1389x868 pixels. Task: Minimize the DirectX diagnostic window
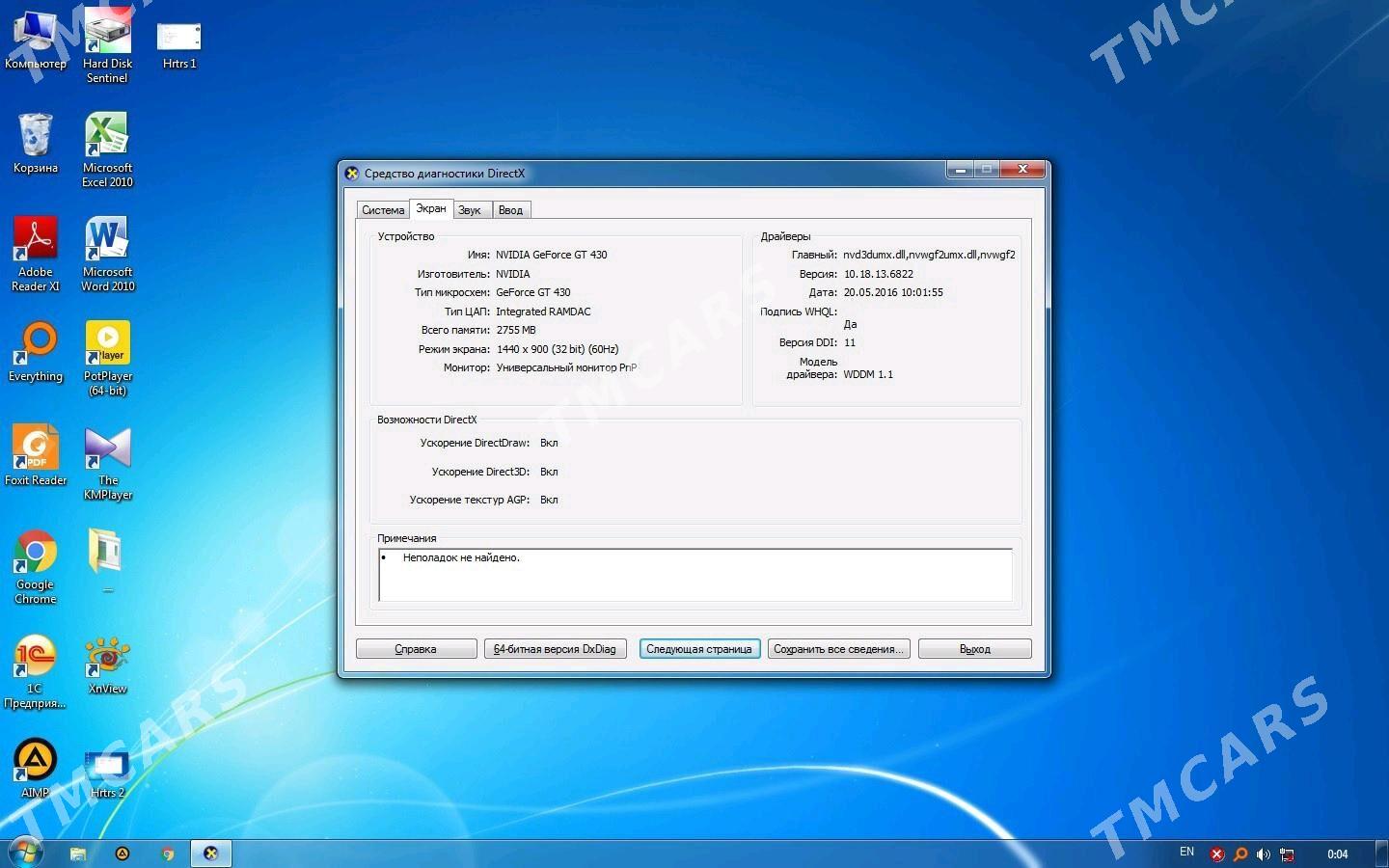point(960,170)
